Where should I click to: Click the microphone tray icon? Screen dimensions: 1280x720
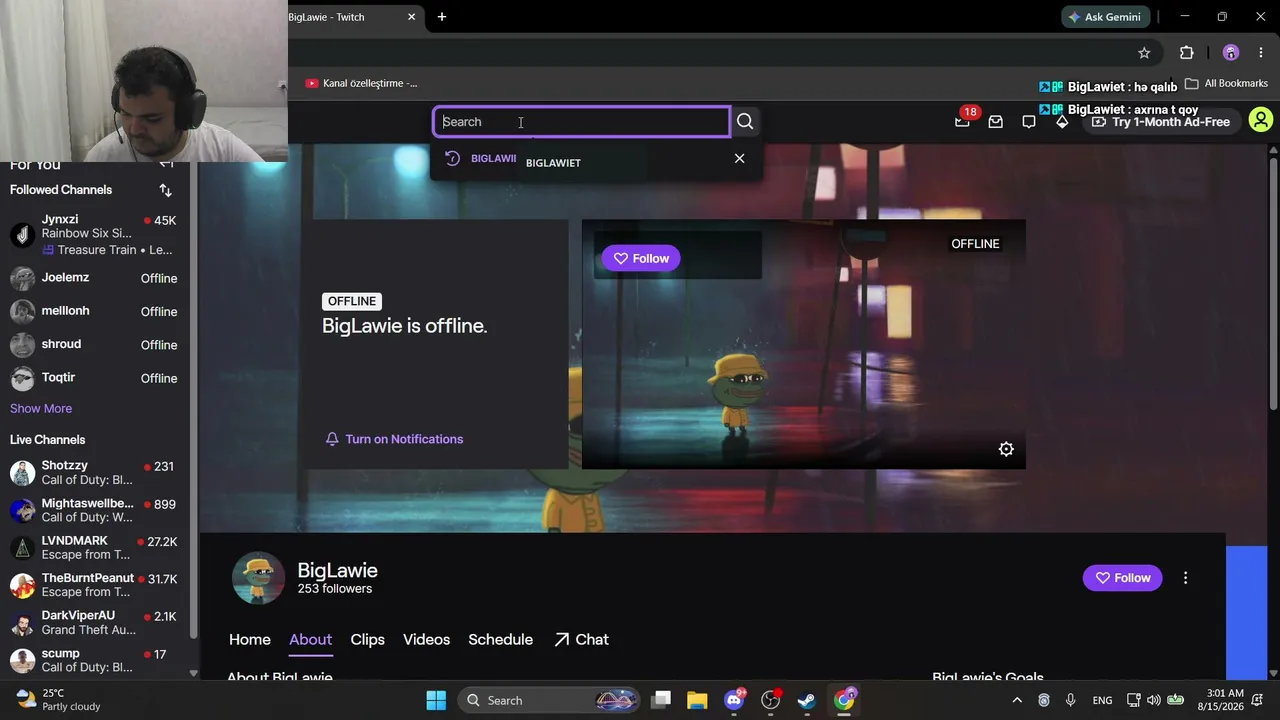[x=1070, y=700]
